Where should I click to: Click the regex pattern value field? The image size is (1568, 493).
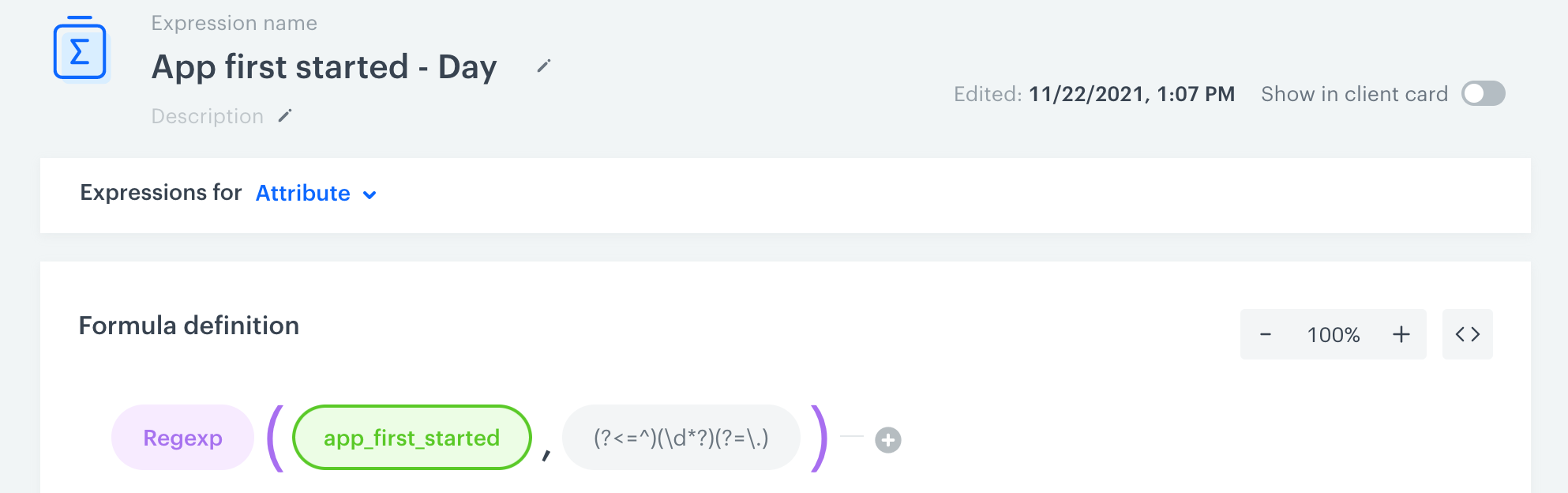pos(681,438)
